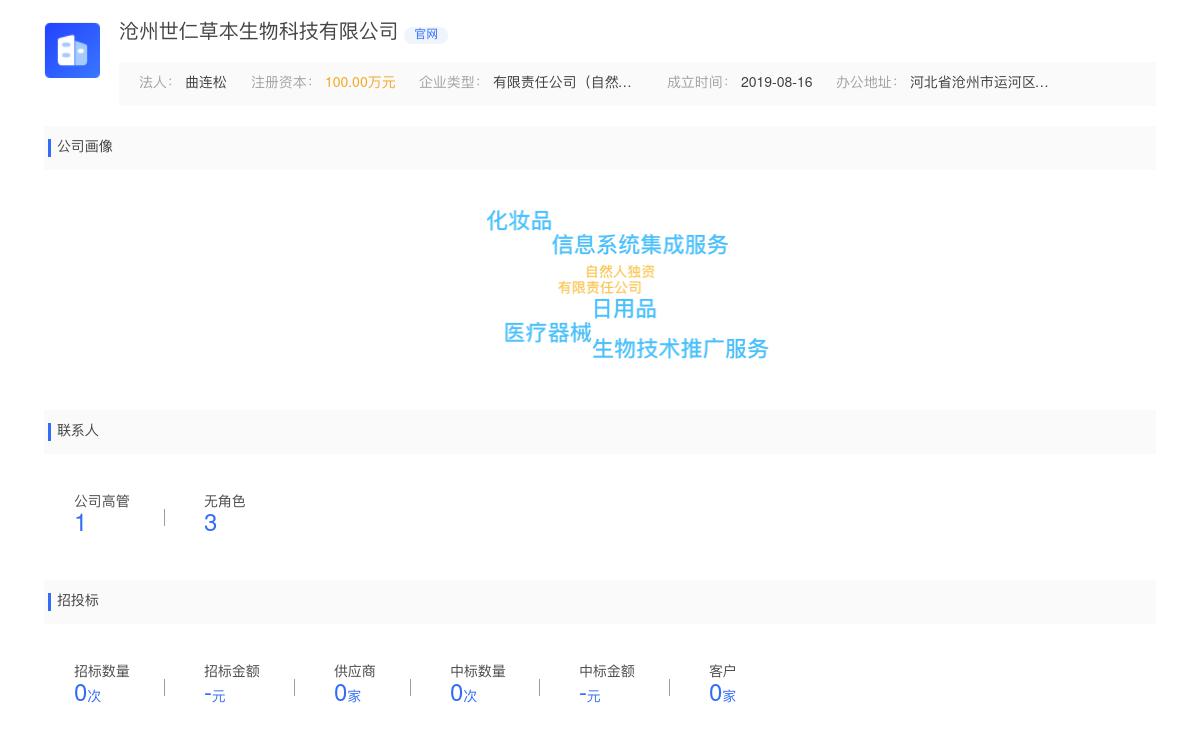Click the 企业类型 field label
This screenshot has width=1200, height=752.
[x=450, y=83]
